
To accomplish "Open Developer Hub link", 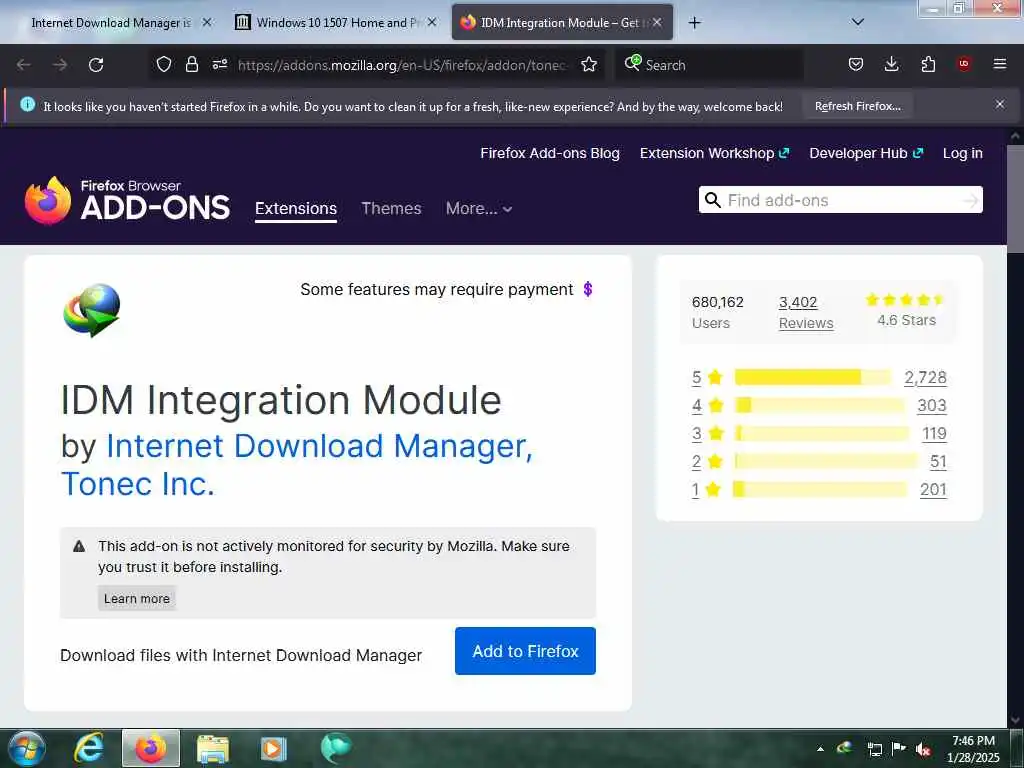I will [x=866, y=153].
